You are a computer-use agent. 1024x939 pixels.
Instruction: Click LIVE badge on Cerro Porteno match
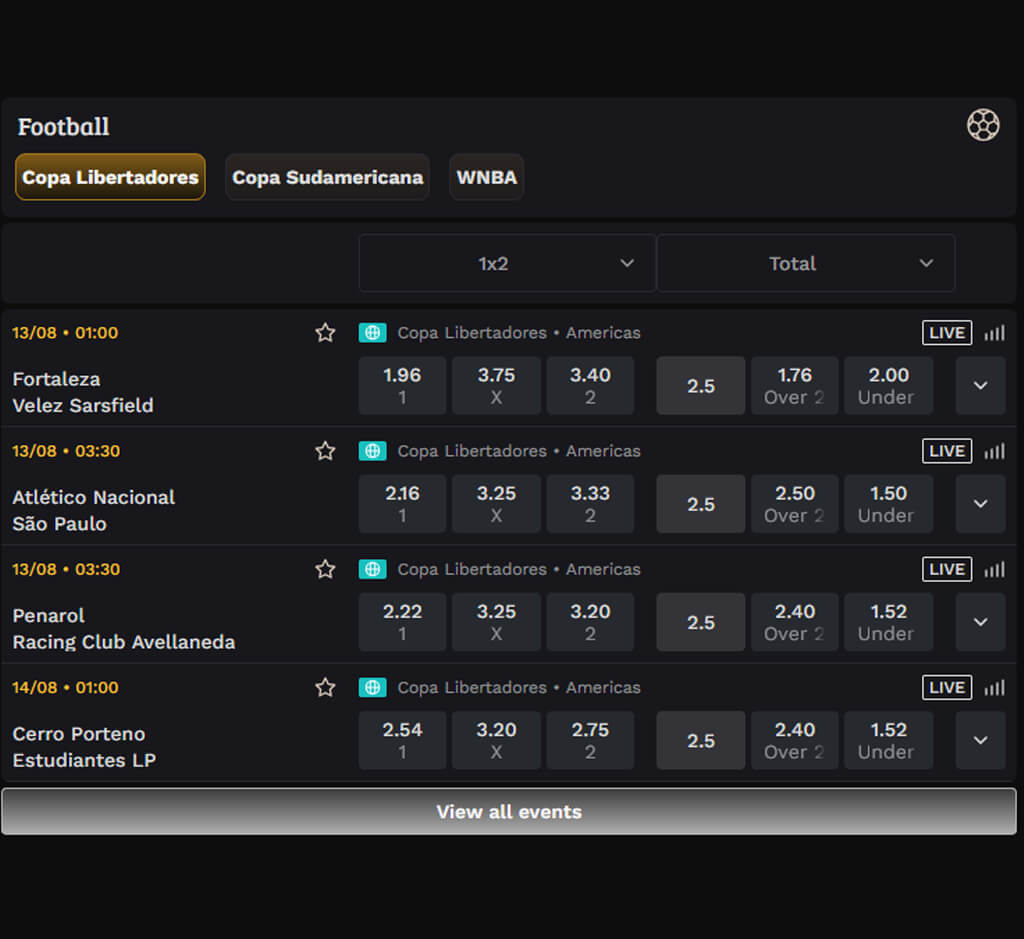pyautogui.click(x=947, y=688)
